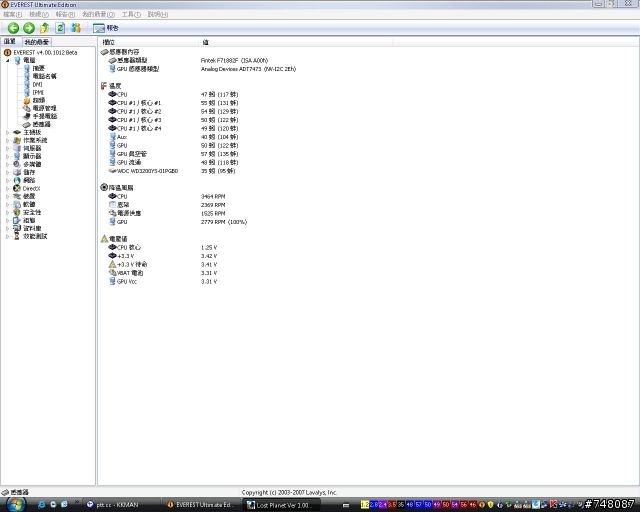
Task: Switch to the Favorites tab in left panel
Action: coord(37,42)
